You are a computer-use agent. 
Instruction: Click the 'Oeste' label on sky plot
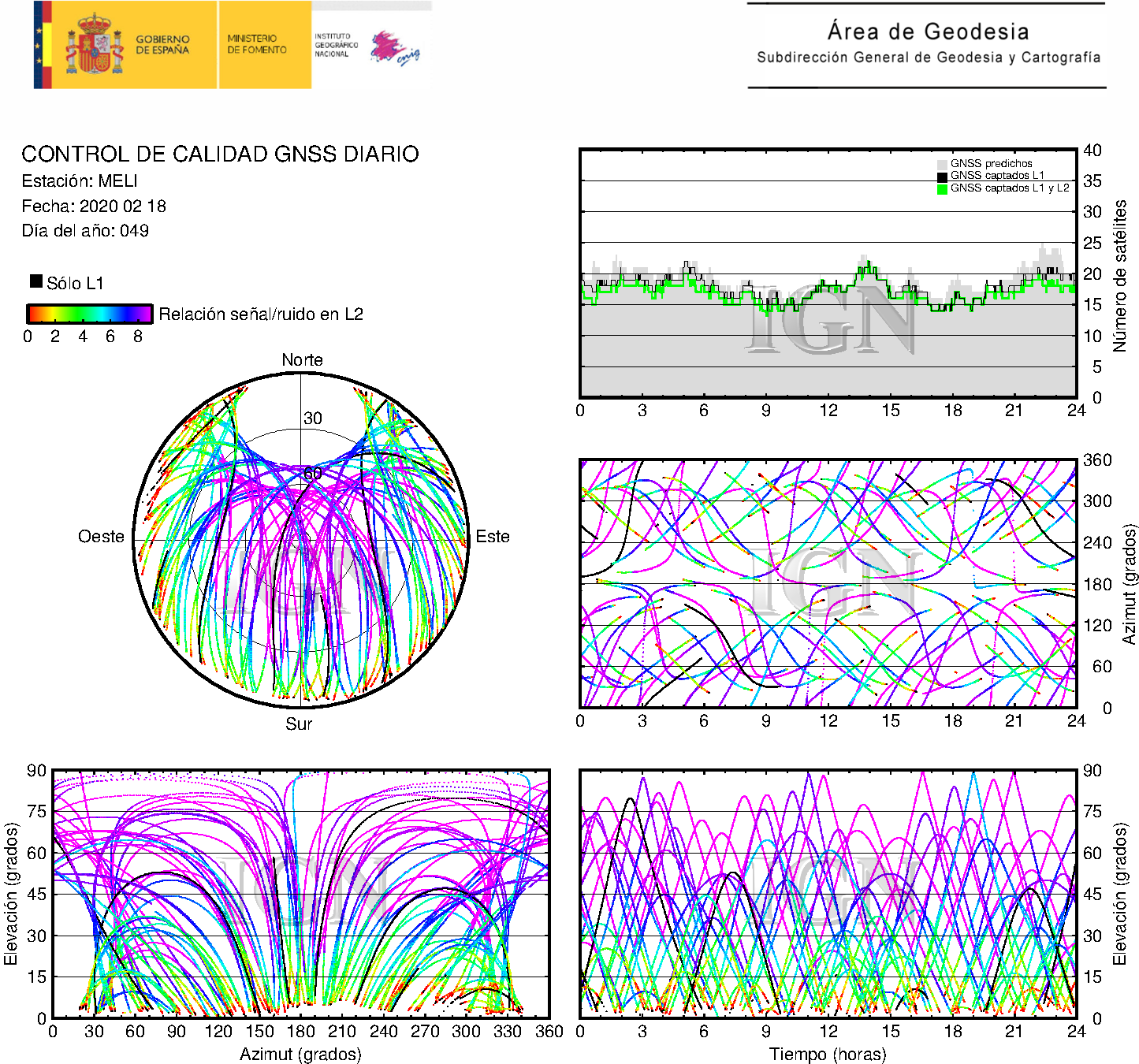click(x=101, y=537)
